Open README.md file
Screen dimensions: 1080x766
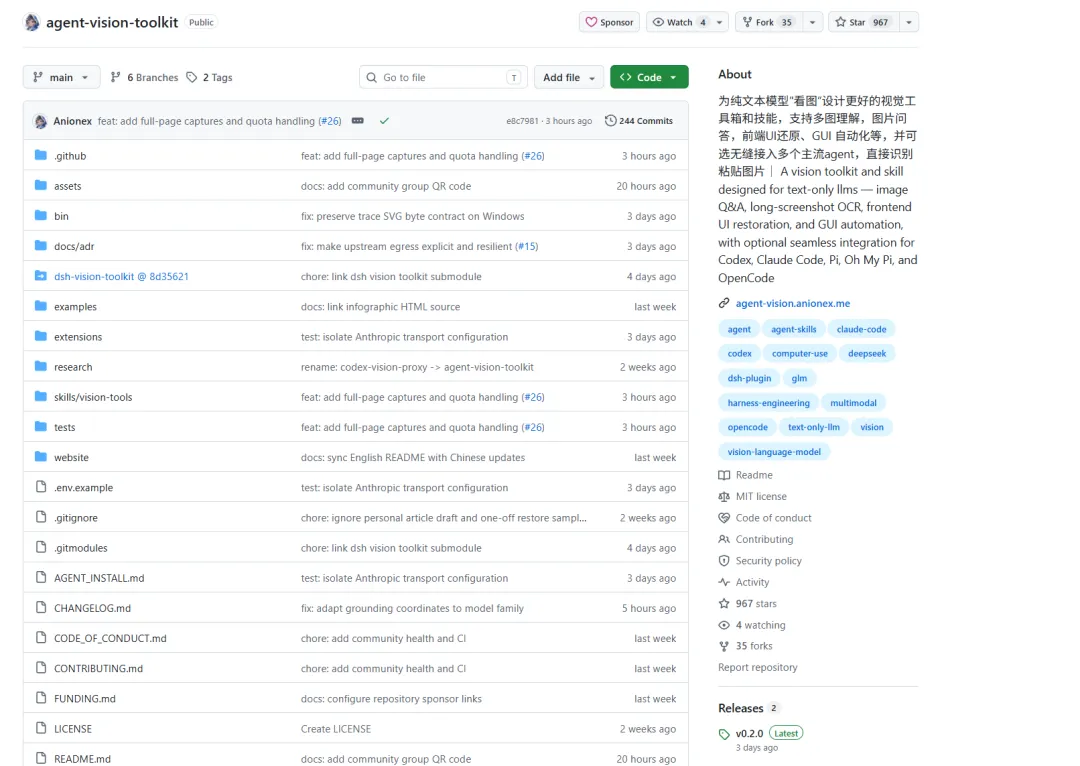(x=82, y=758)
